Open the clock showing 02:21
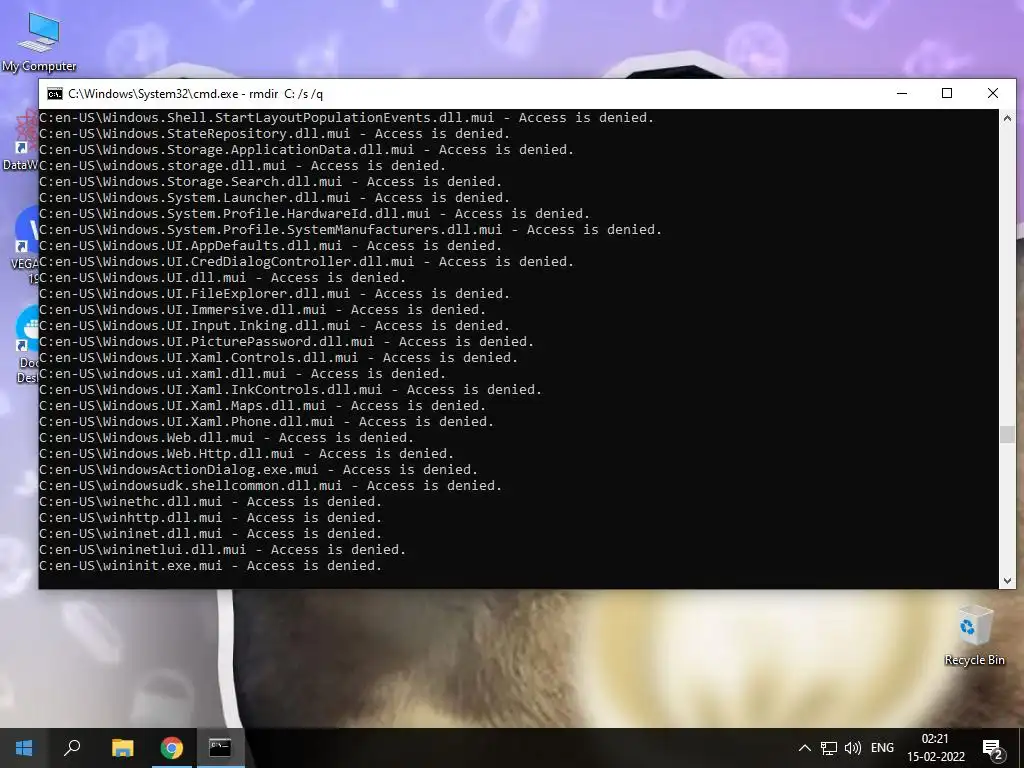Viewport: 1024px width, 768px height. [935, 748]
